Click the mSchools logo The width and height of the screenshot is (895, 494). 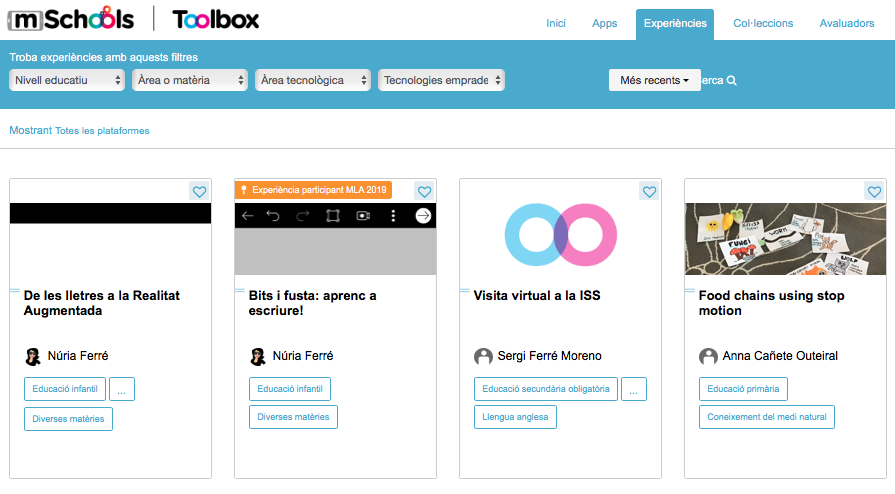tap(71, 19)
